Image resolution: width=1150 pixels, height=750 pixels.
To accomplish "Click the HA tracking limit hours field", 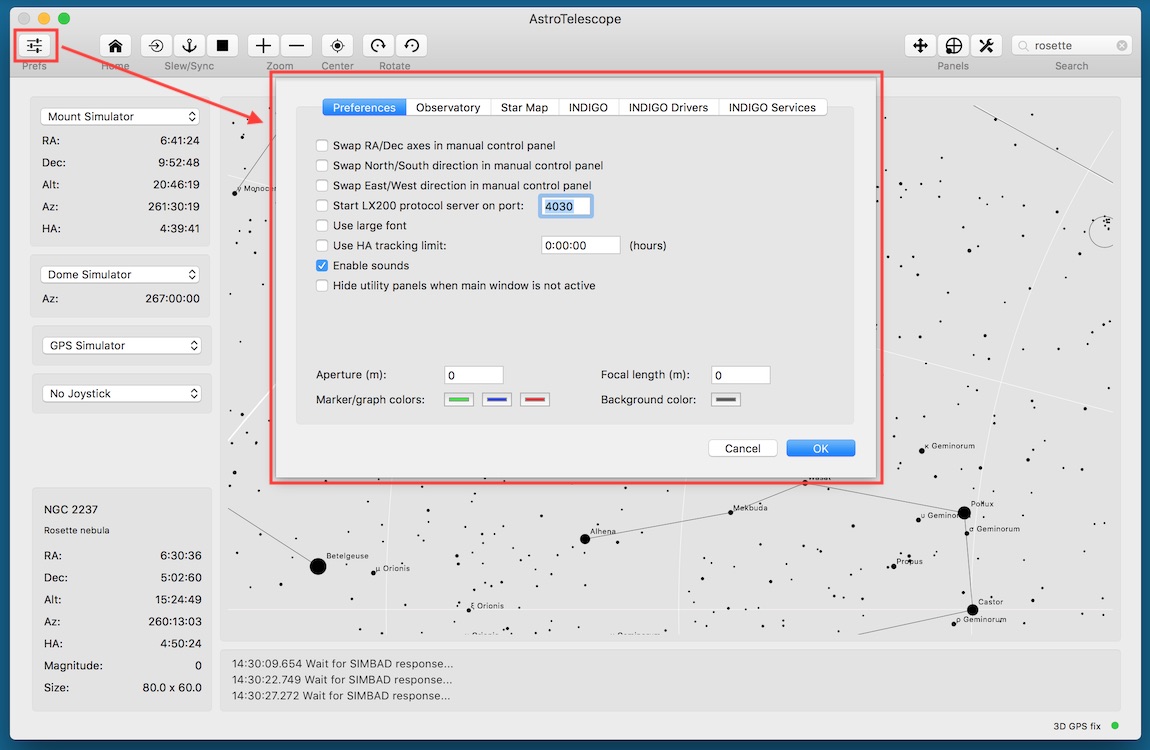I will pos(580,246).
